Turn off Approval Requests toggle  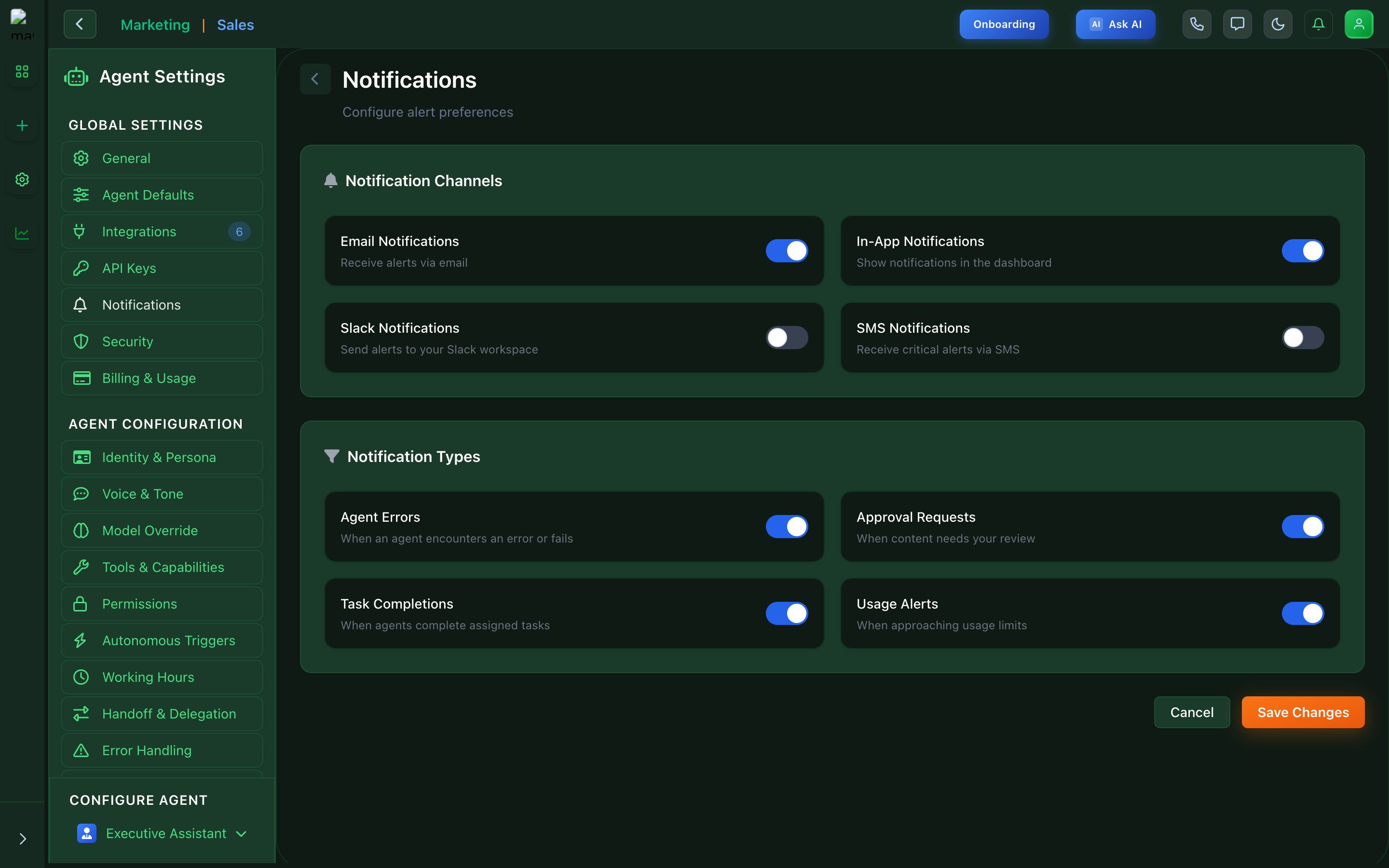coord(1302,527)
